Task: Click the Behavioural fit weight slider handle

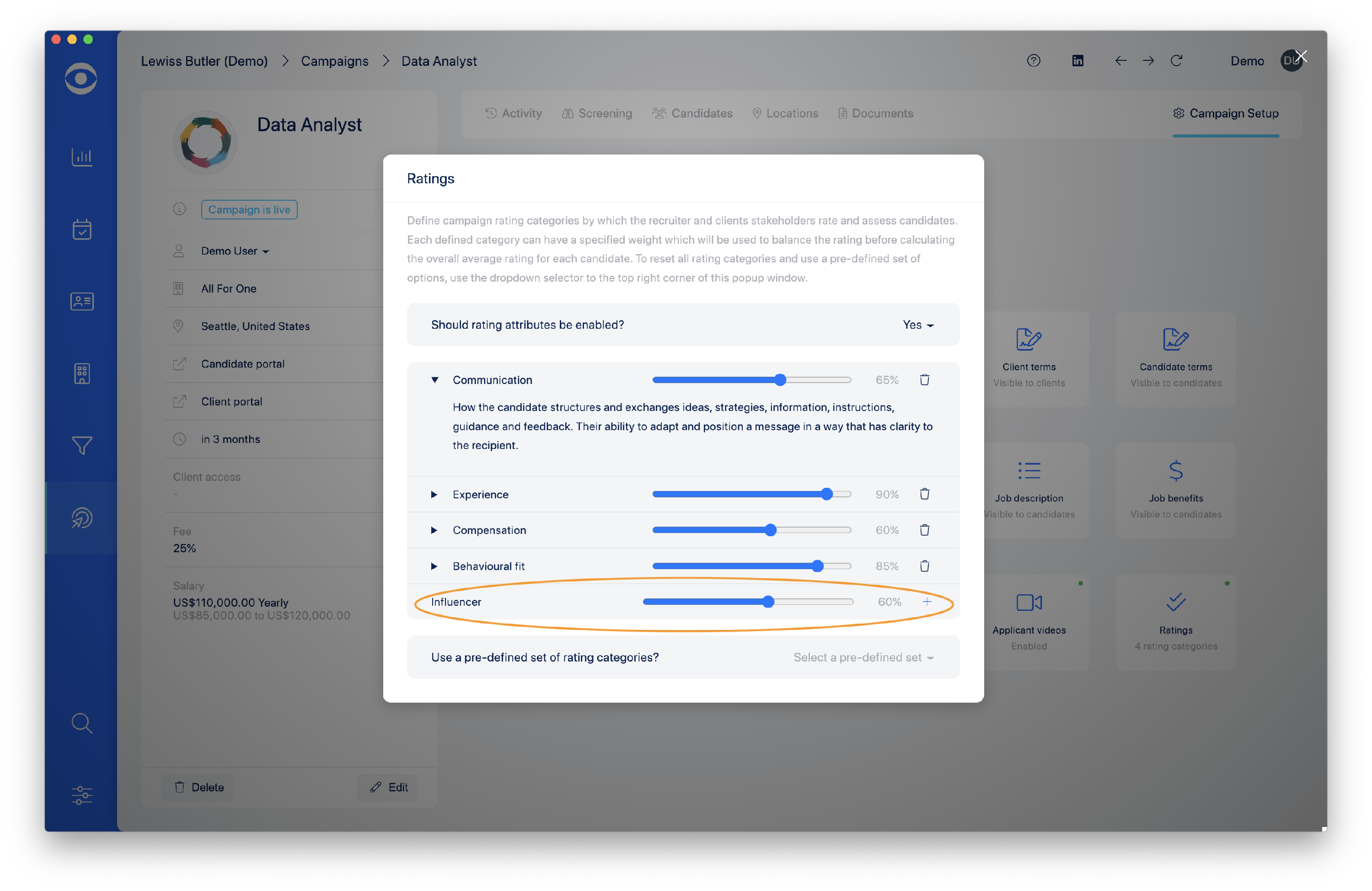Action: pos(817,566)
